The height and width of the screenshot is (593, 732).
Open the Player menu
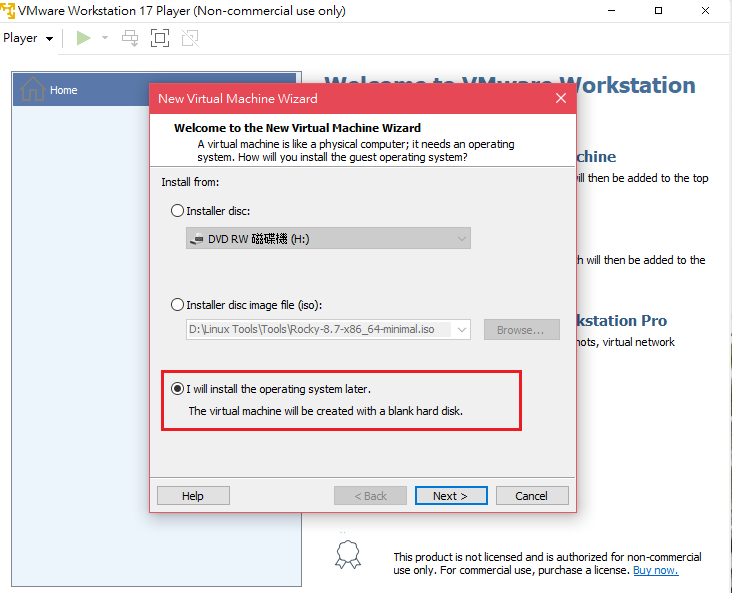click(28, 38)
